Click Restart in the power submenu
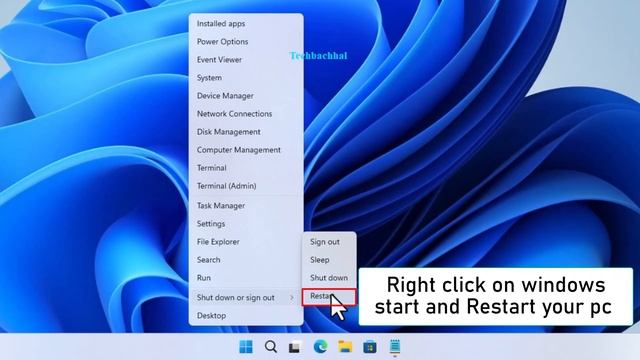Image resolution: width=640 pixels, height=360 pixels. (329, 297)
